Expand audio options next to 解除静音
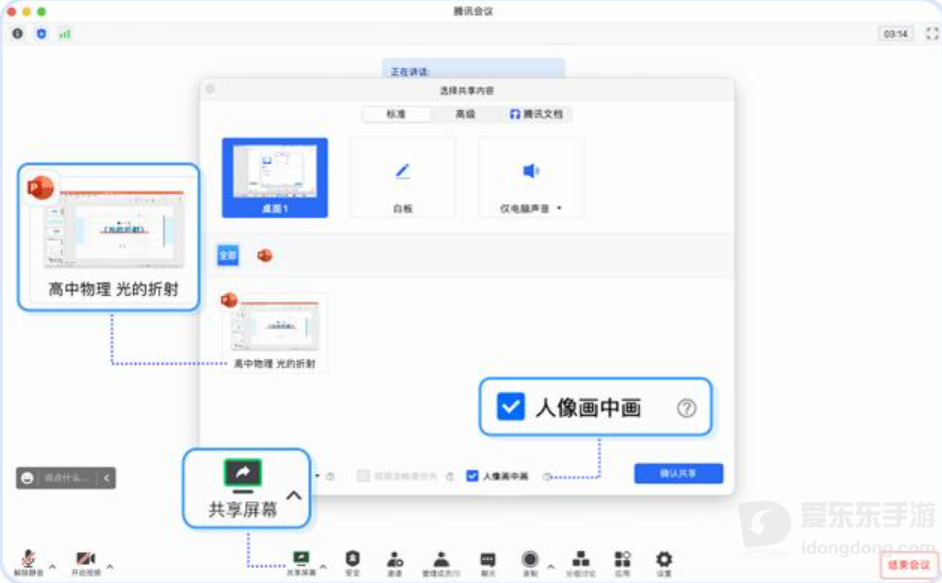 [x=53, y=566]
